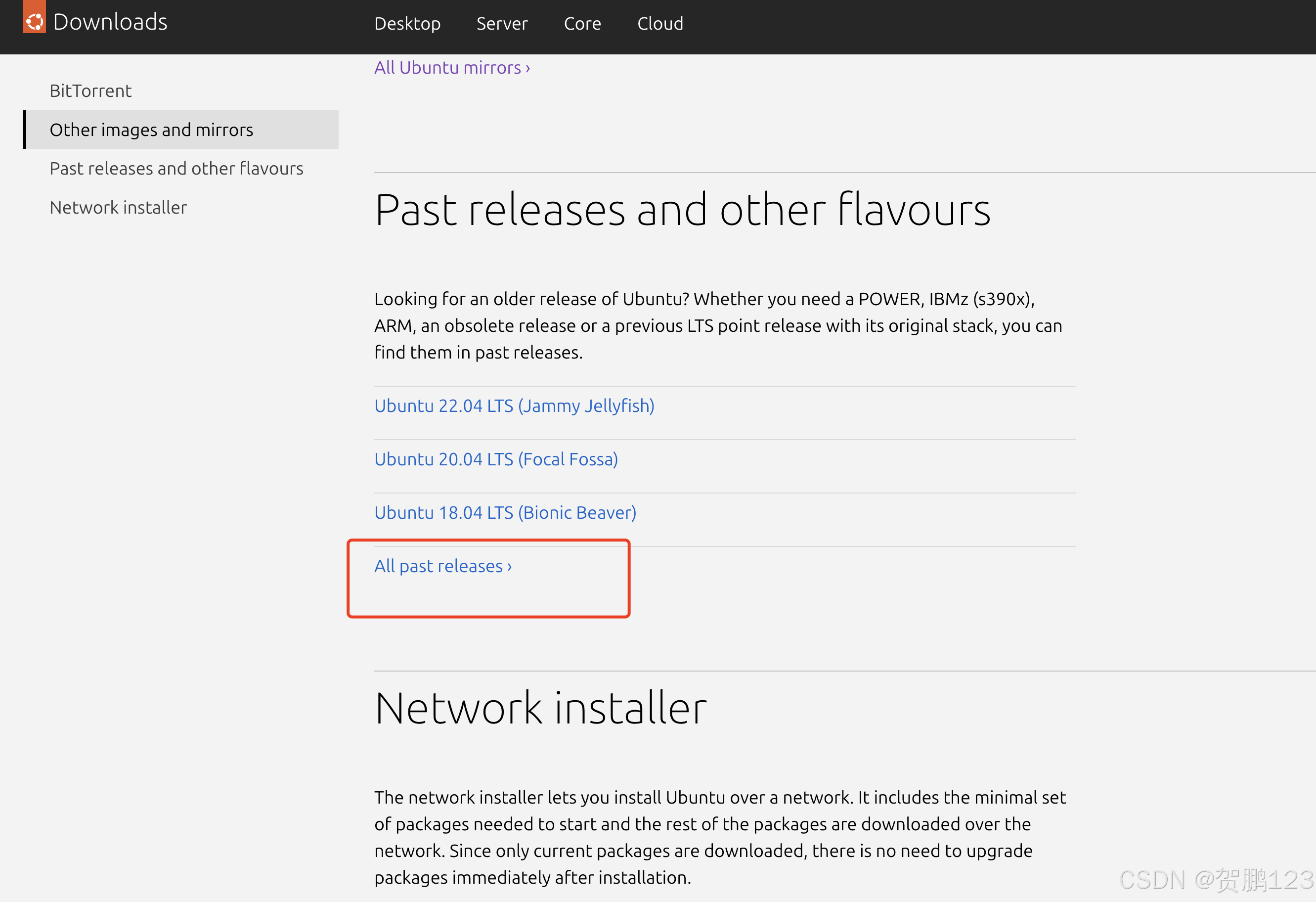Viewport: 1316px width, 902px height.
Task: Jump to BitTorrent in the sidebar
Action: 90,90
